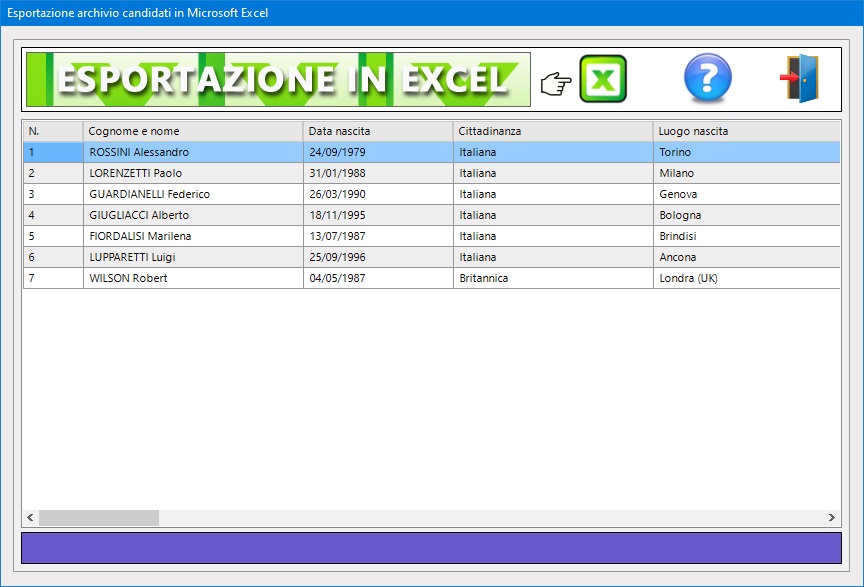The width and height of the screenshot is (864, 587).
Task: Click the Genova birthplace cell
Action: click(x=747, y=194)
